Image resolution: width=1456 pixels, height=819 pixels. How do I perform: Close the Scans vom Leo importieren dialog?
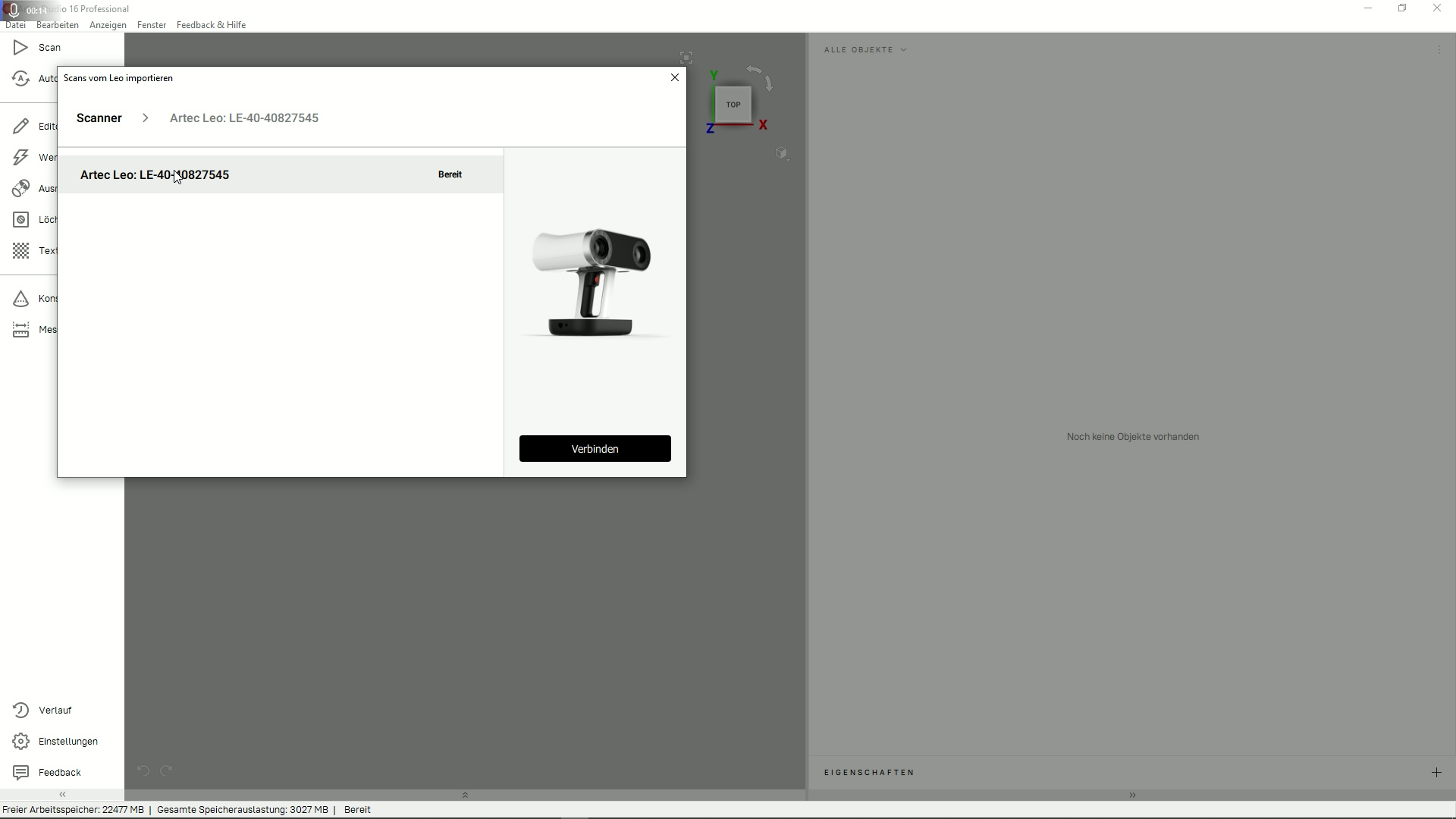tap(675, 77)
